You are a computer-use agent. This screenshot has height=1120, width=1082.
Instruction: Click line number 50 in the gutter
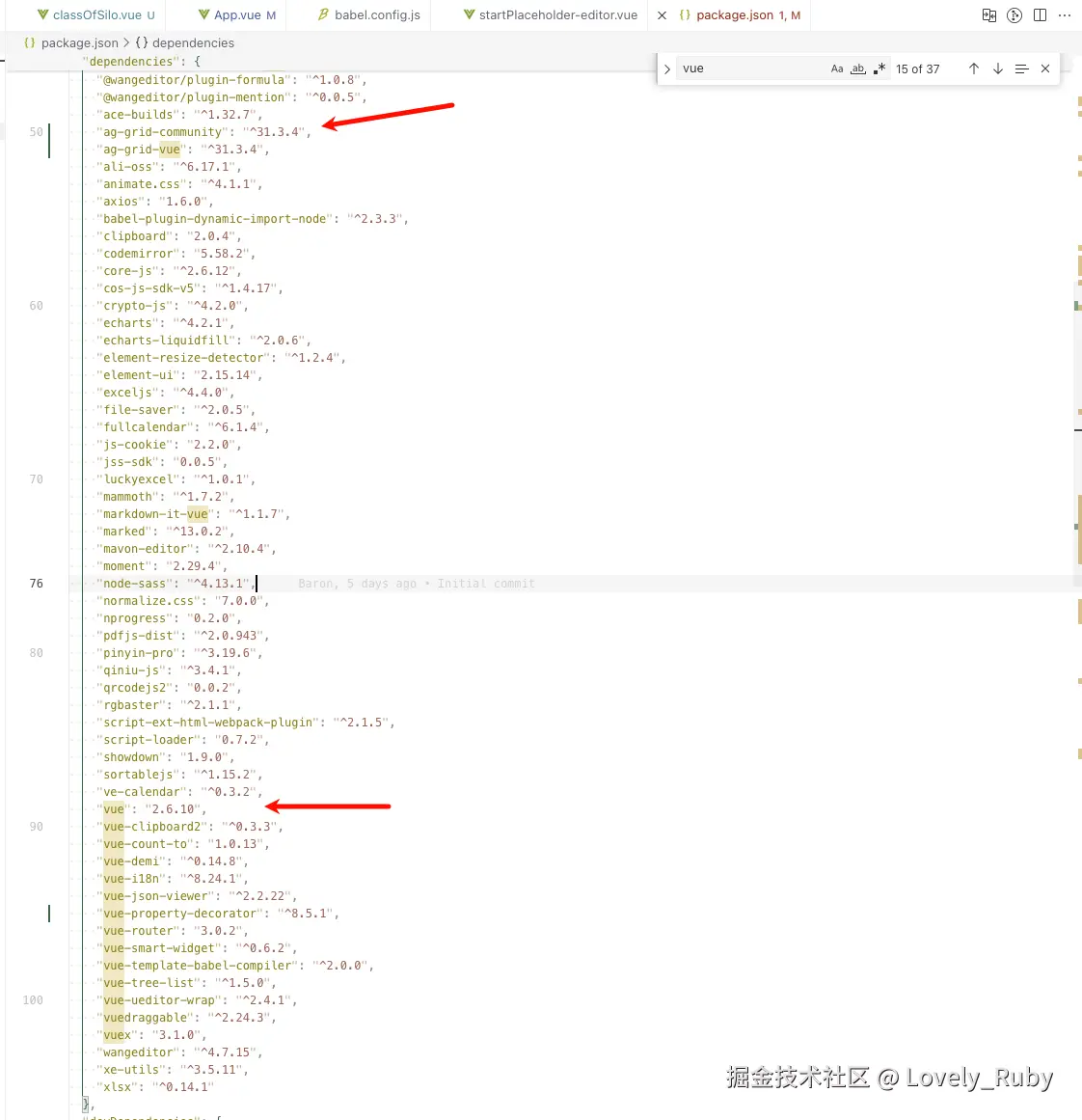point(36,132)
